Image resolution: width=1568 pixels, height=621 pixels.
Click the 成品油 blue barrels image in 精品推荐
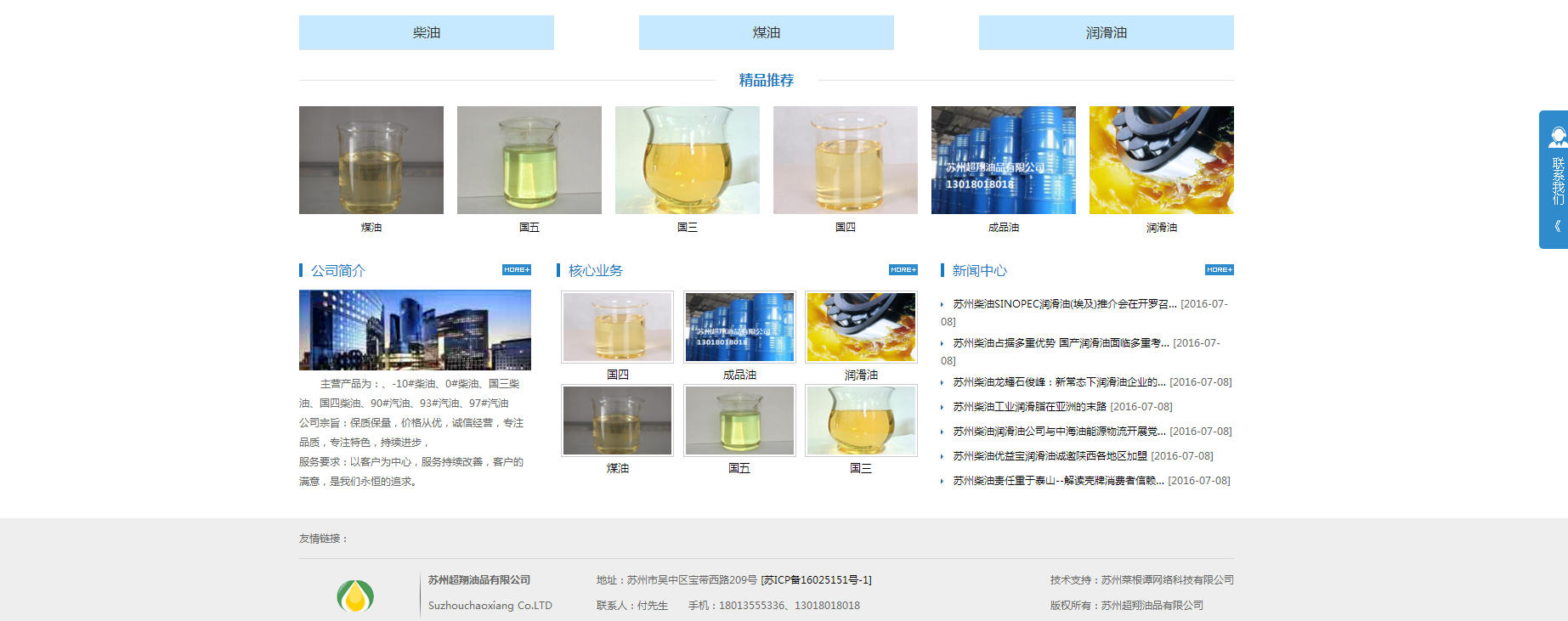(1004, 160)
